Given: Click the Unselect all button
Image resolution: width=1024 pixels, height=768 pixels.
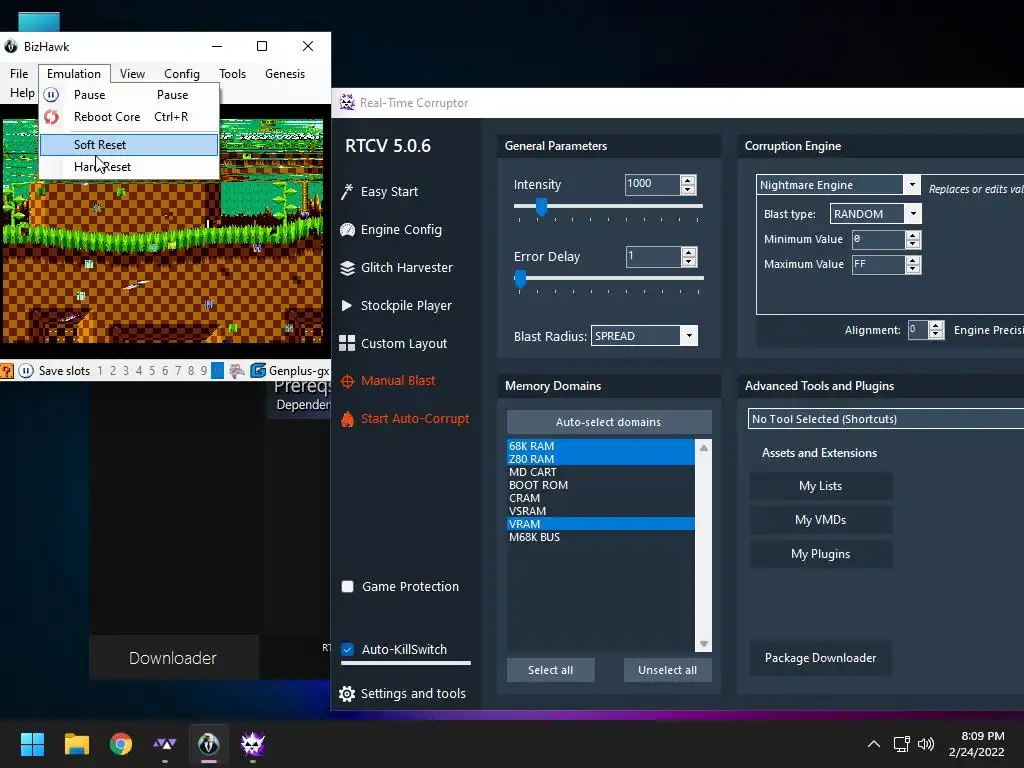Looking at the screenshot, I should pos(667,670).
